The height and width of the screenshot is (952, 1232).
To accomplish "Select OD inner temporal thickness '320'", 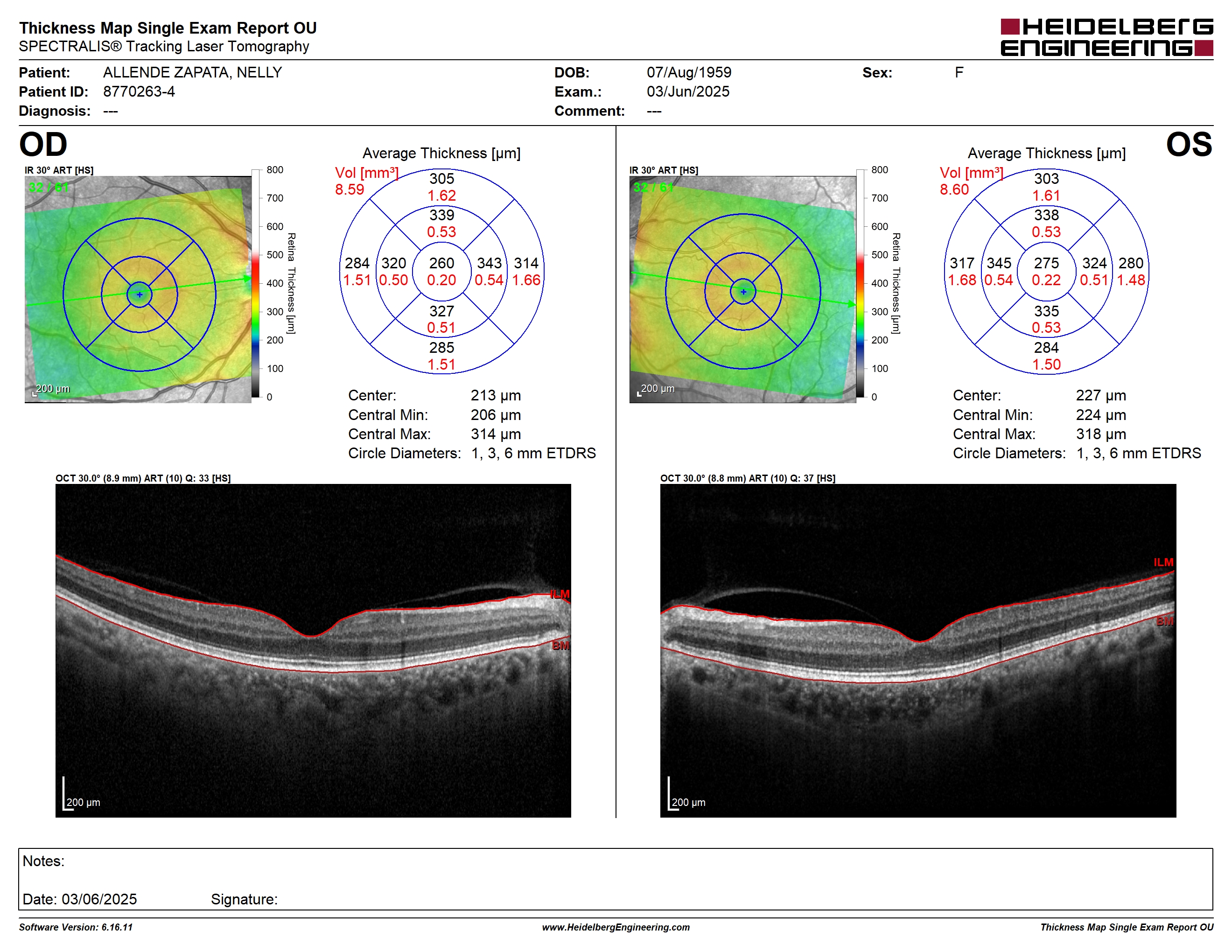I will point(394,263).
